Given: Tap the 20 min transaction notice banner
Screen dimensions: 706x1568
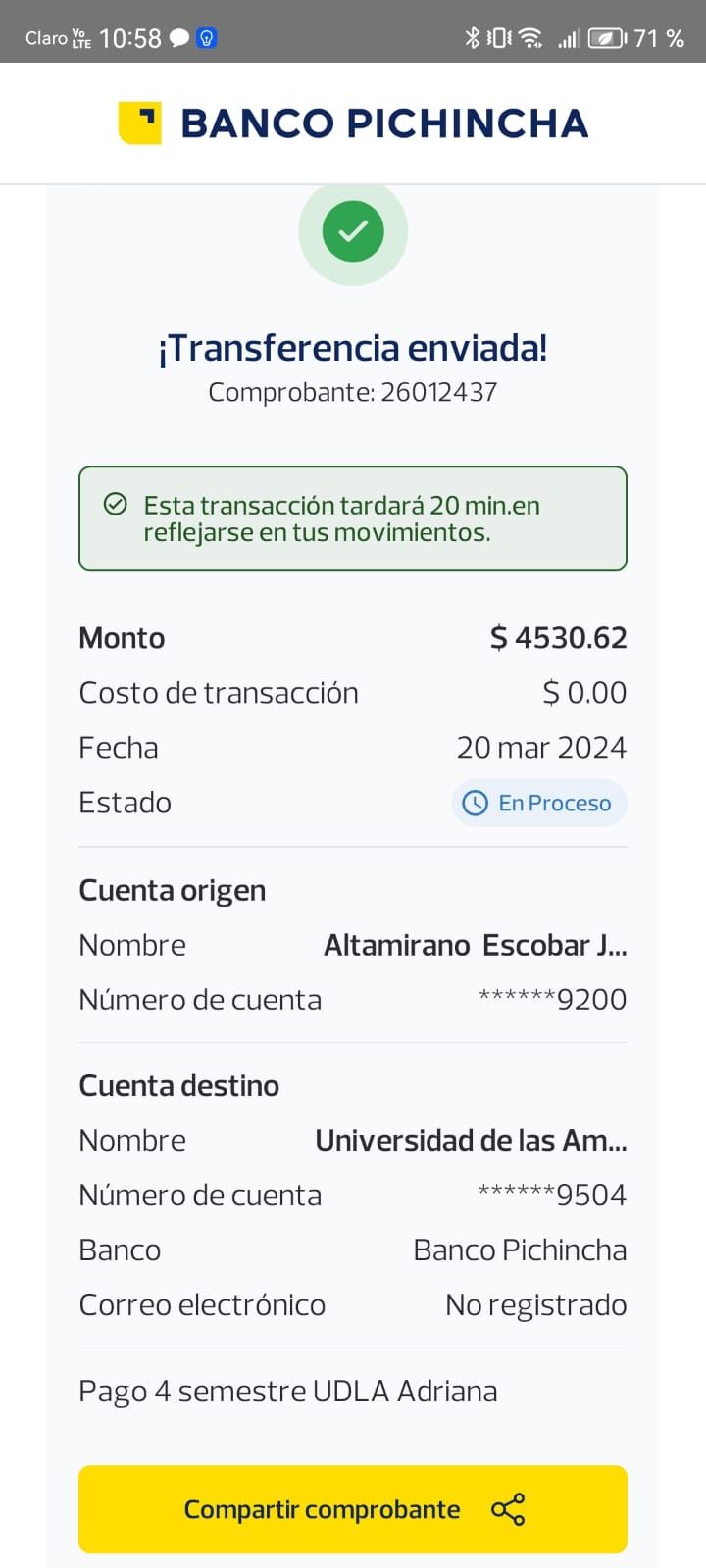Looking at the screenshot, I should click(x=353, y=518).
